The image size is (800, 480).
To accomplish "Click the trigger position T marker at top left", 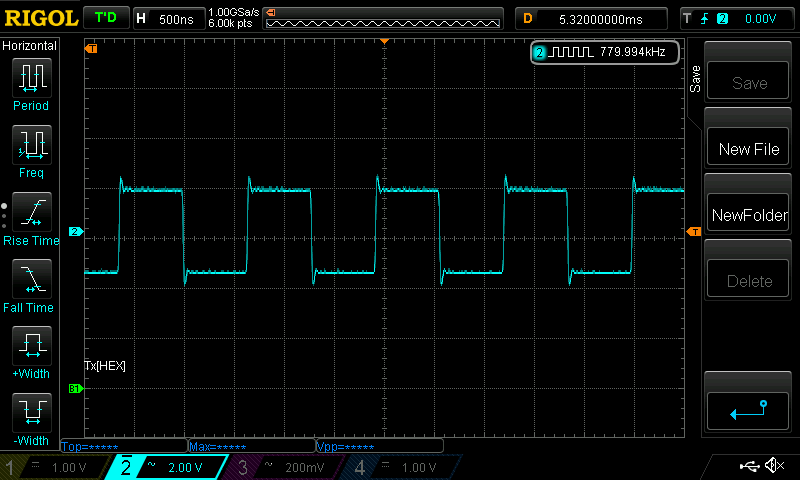I will pos(91,48).
